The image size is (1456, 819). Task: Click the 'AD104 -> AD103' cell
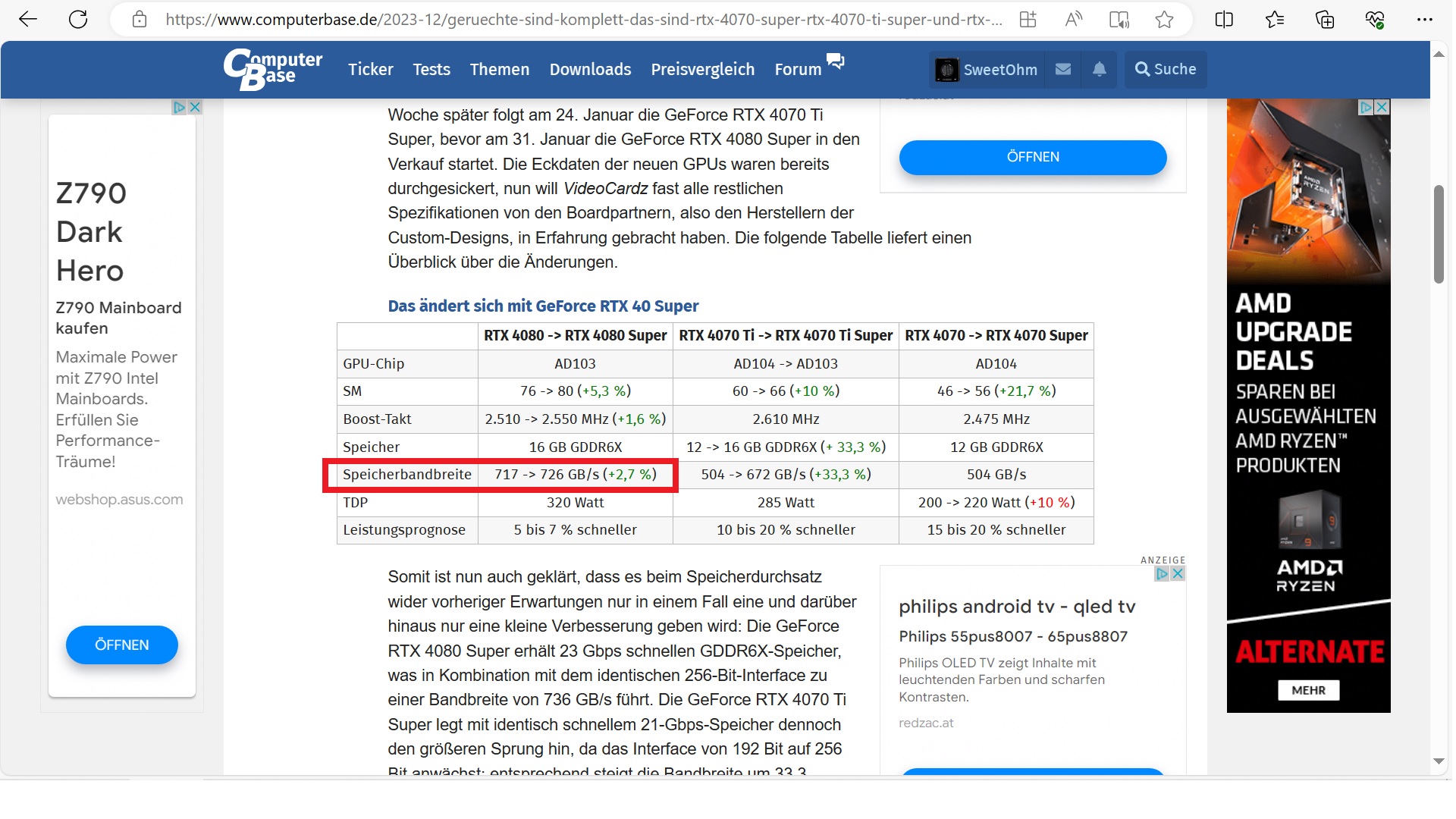[x=786, y=364]
